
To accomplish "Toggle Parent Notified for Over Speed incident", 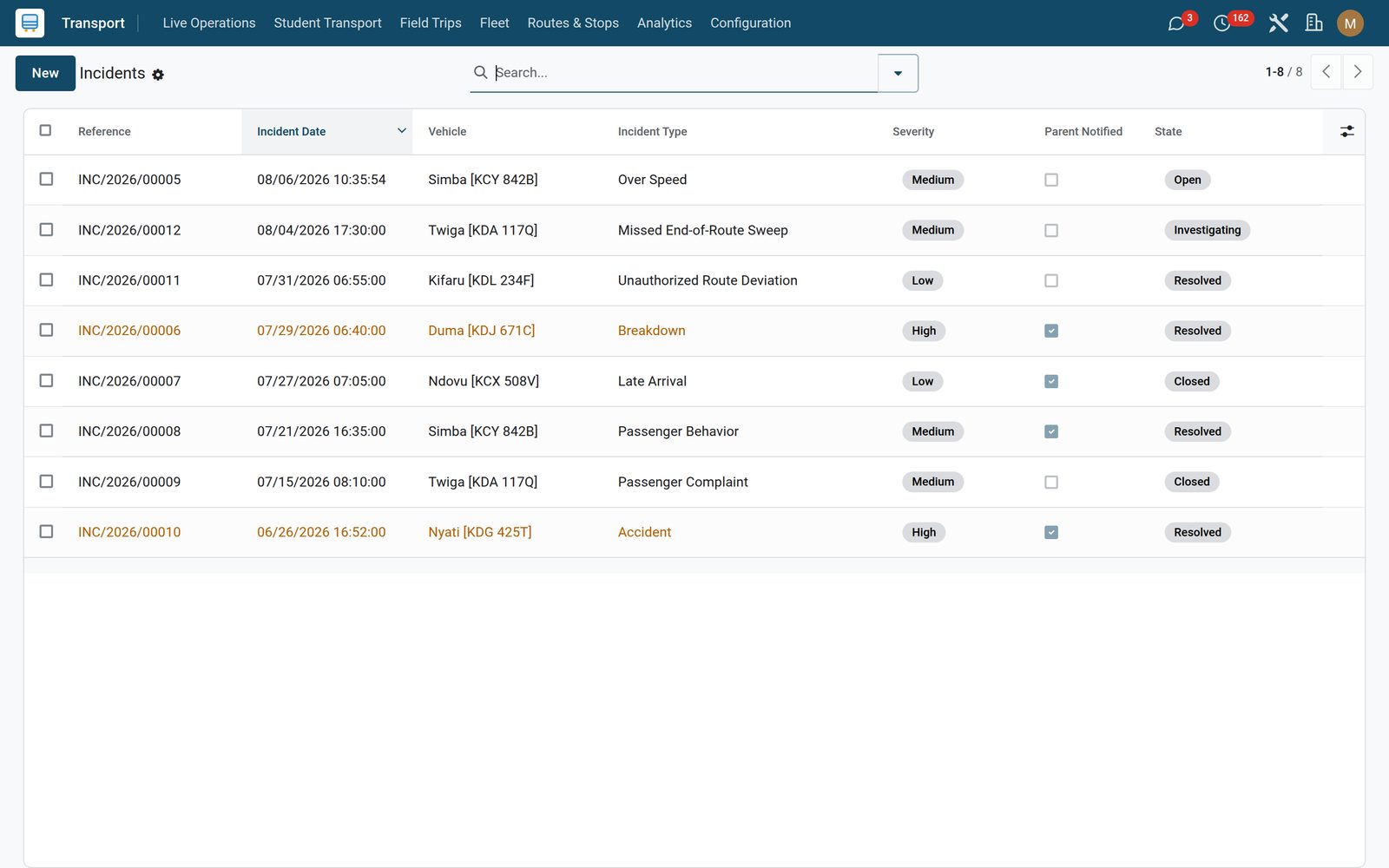I will (x=1051, y=180).
